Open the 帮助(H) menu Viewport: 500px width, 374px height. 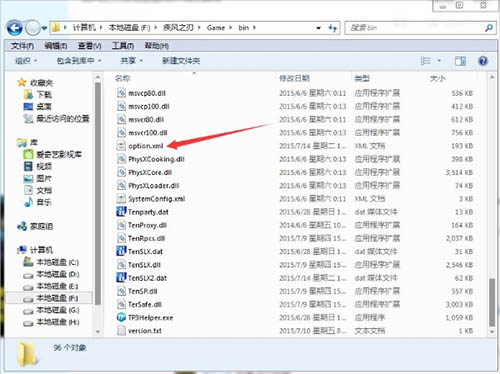157,46
